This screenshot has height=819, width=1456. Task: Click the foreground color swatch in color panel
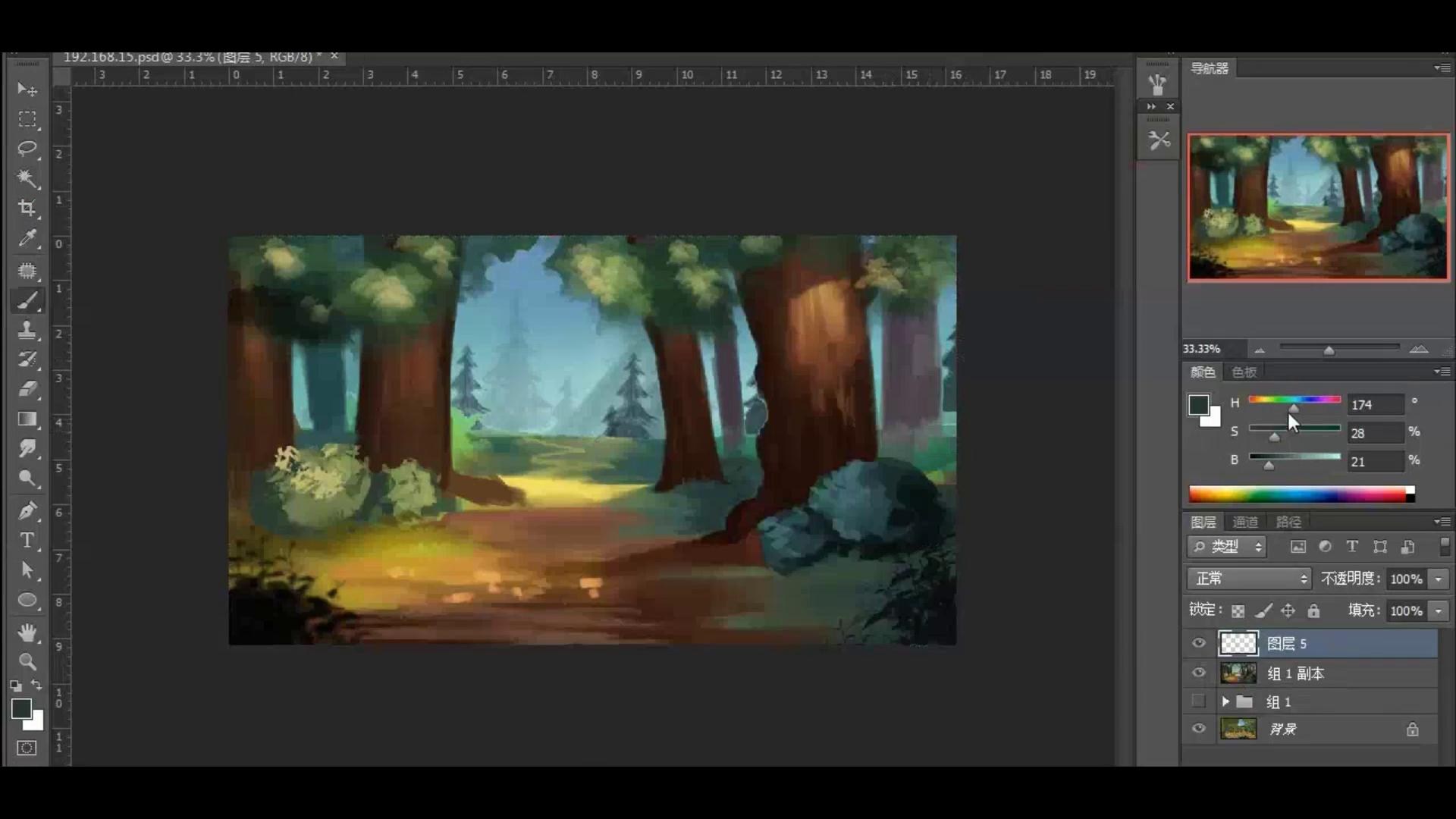click(x=1198, y=405)
